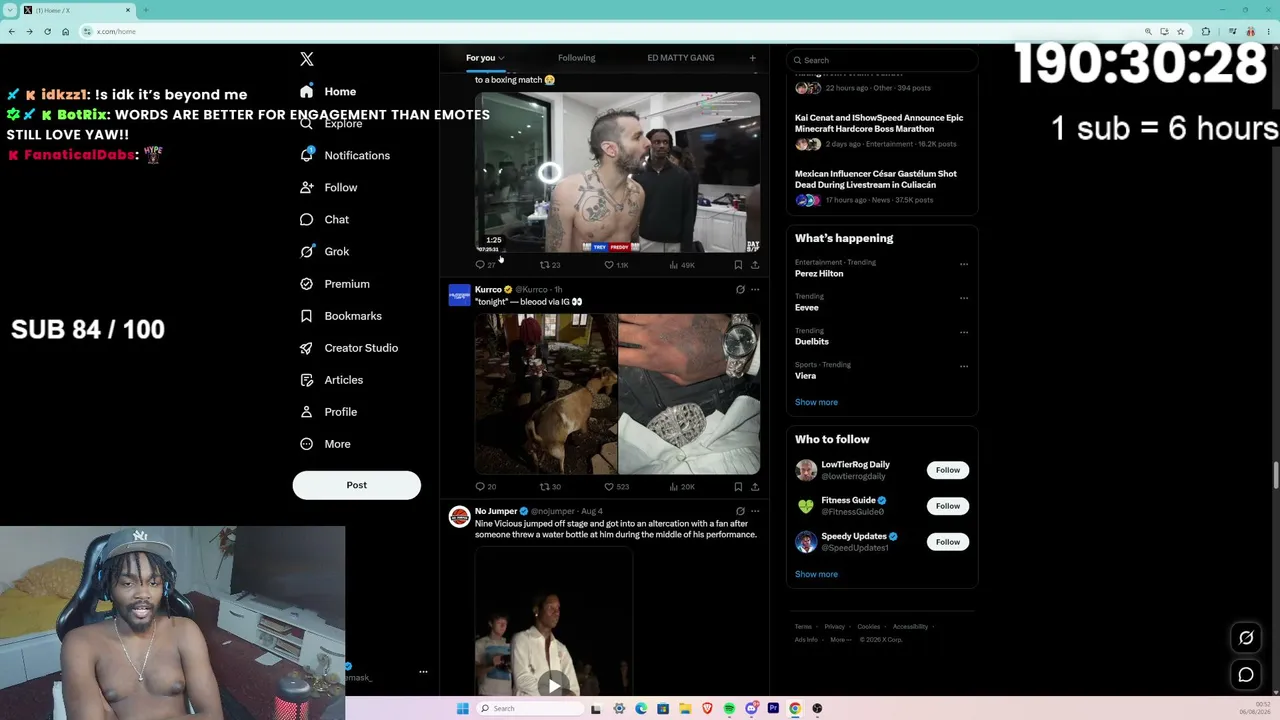The height and width of the screenshot is (720, 1280).
Task: Open Spotify from the taskbar
Action: [729, 708]
